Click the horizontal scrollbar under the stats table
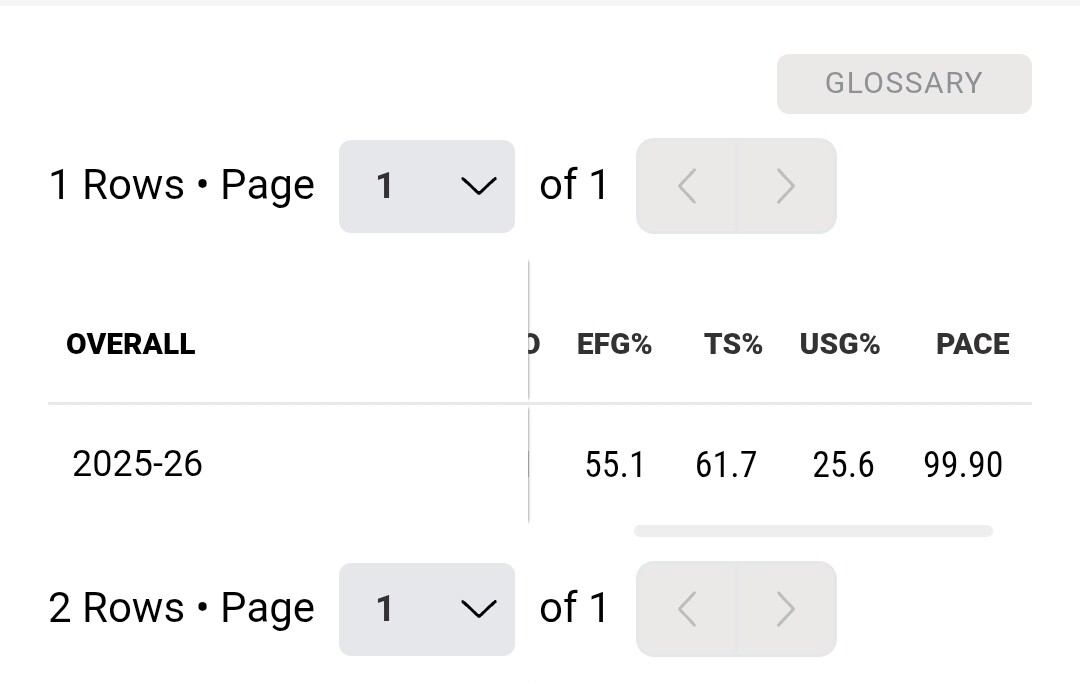1080x683 pixels. pos(813,531)
